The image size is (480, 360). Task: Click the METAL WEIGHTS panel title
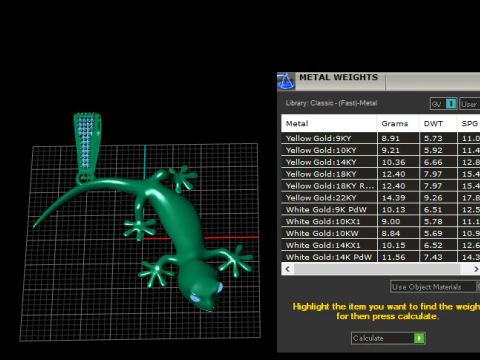(338, 77)
